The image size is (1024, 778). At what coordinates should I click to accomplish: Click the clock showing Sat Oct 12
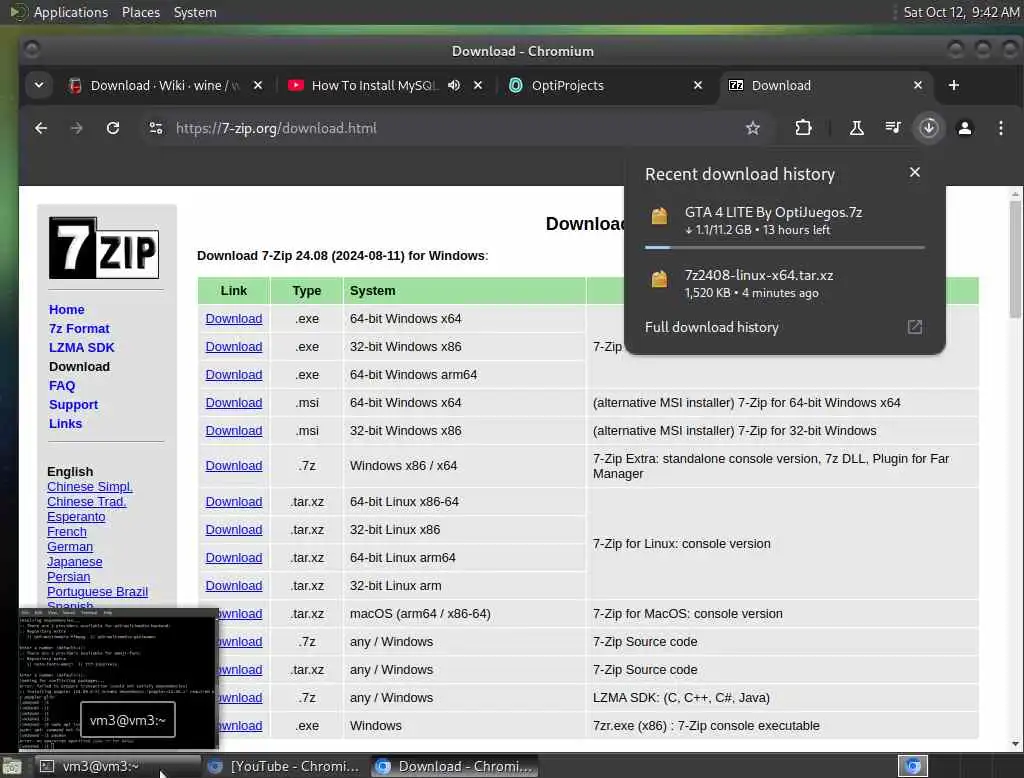tap(961, 12)
